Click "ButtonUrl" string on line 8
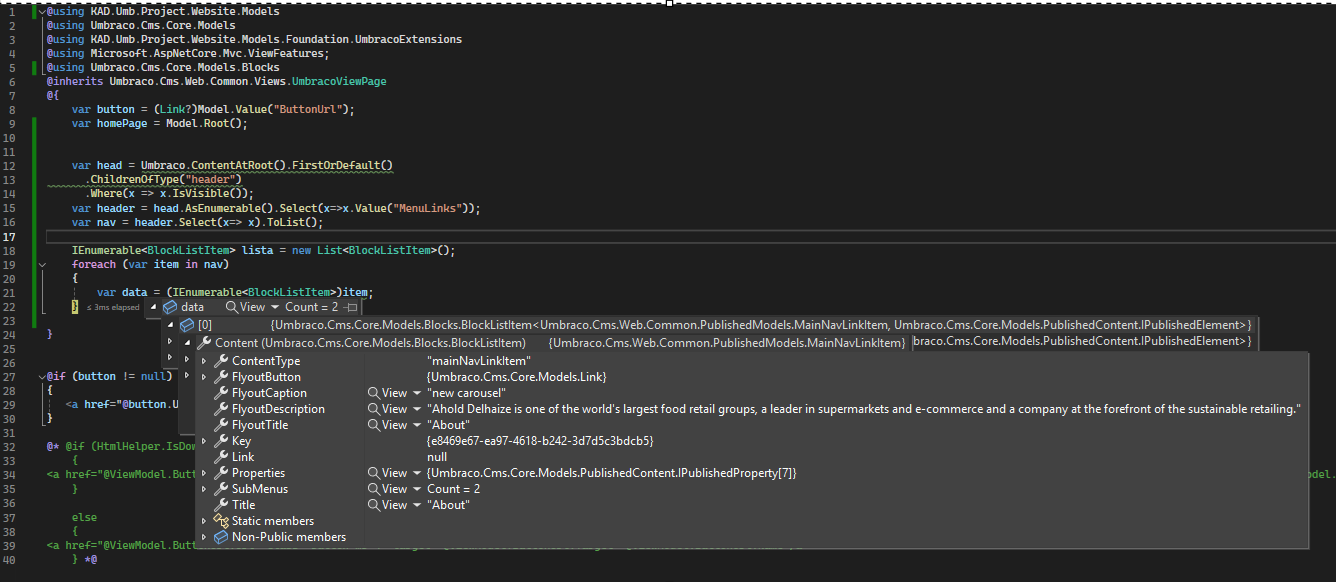The image size is (1336, 582). click(310, 109)
